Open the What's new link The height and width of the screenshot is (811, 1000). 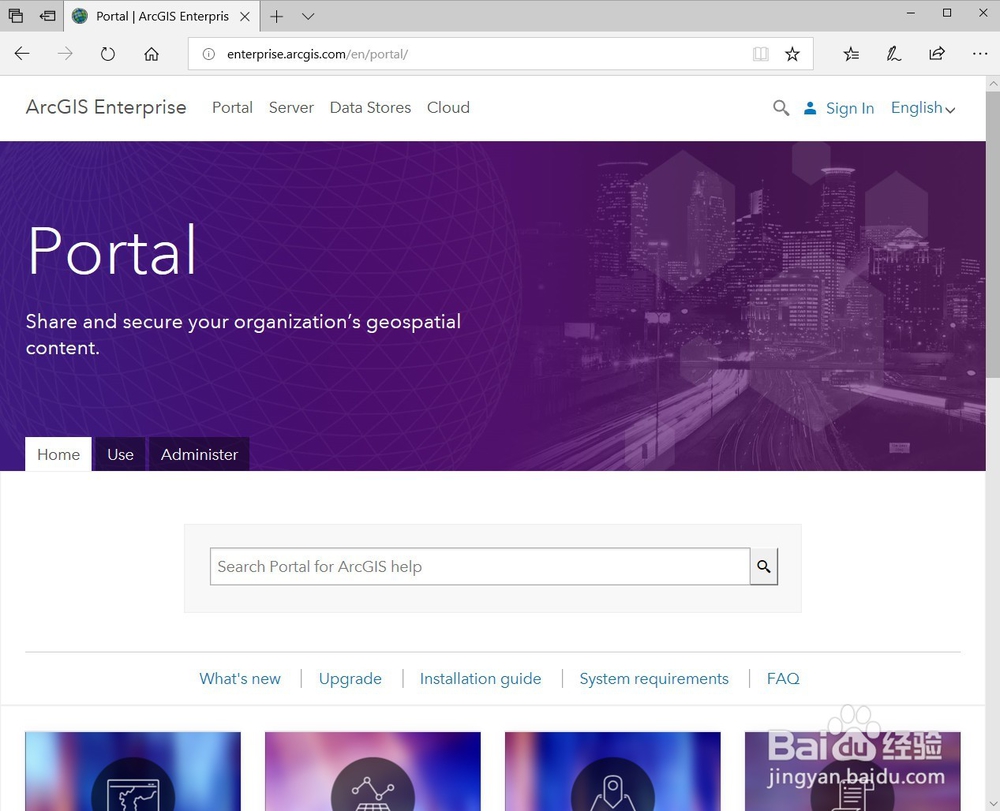(240, 678)
